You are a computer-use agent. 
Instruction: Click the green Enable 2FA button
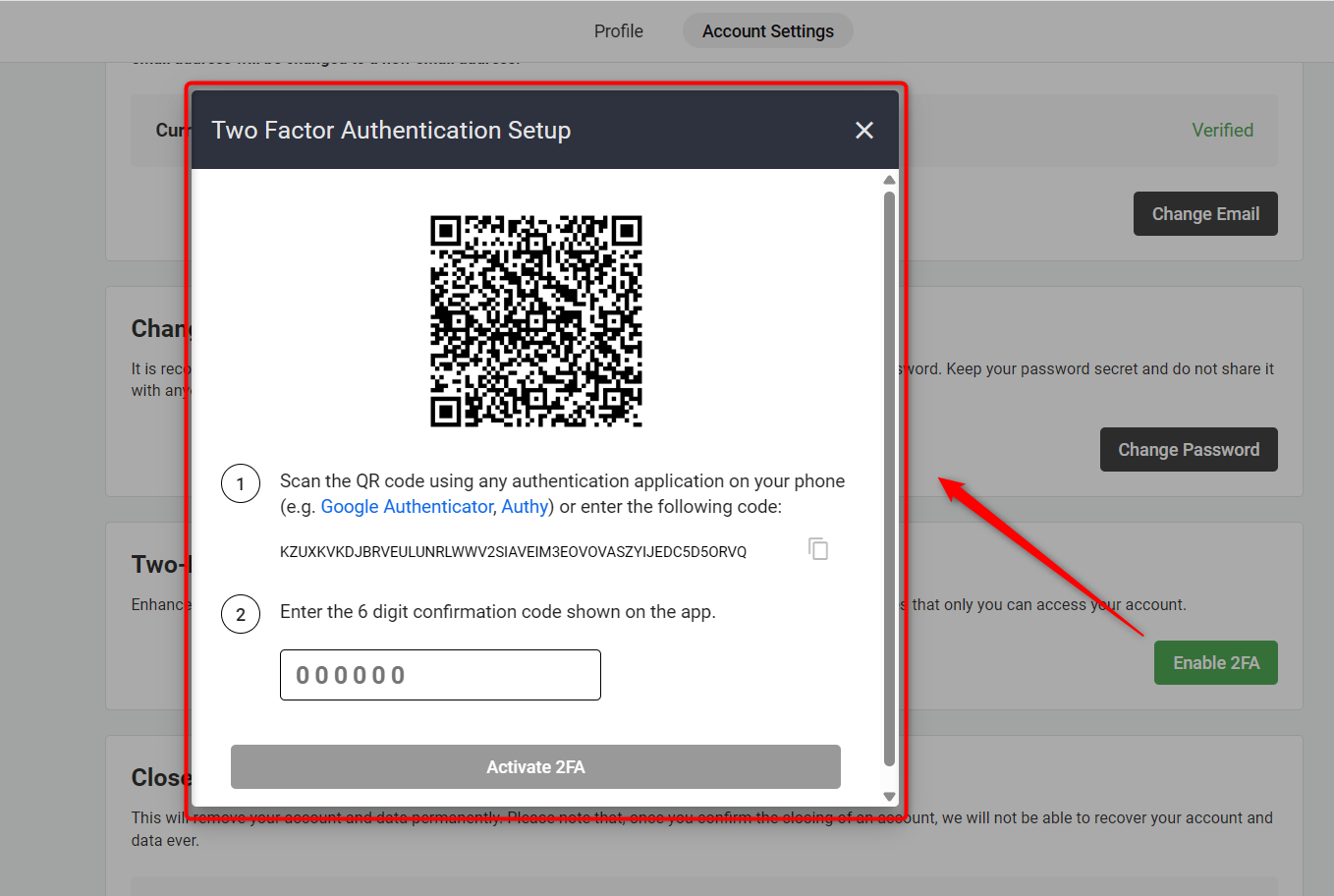tap(1216, 662)
